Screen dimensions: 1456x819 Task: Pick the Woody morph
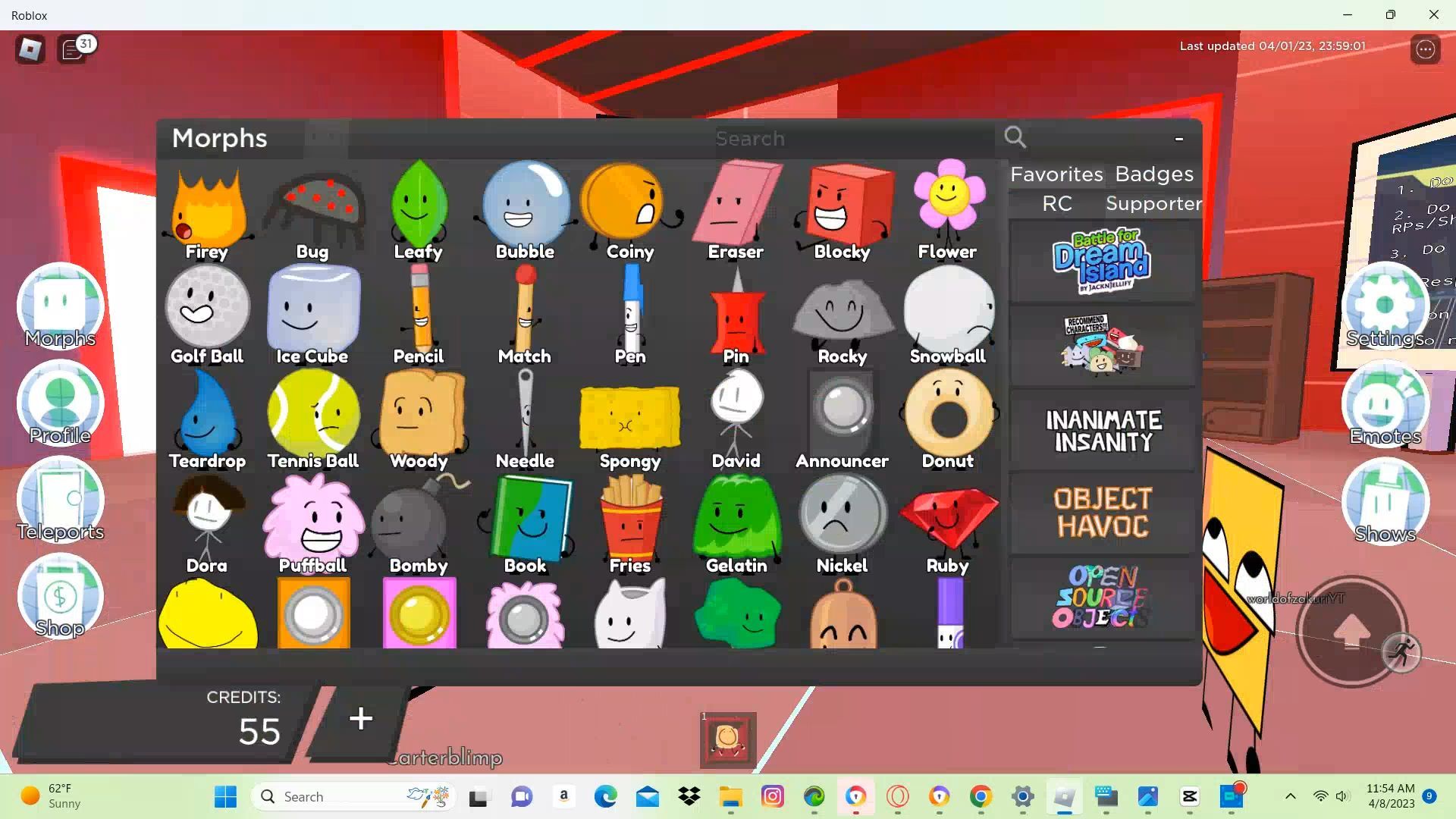(x=418, y=420)
